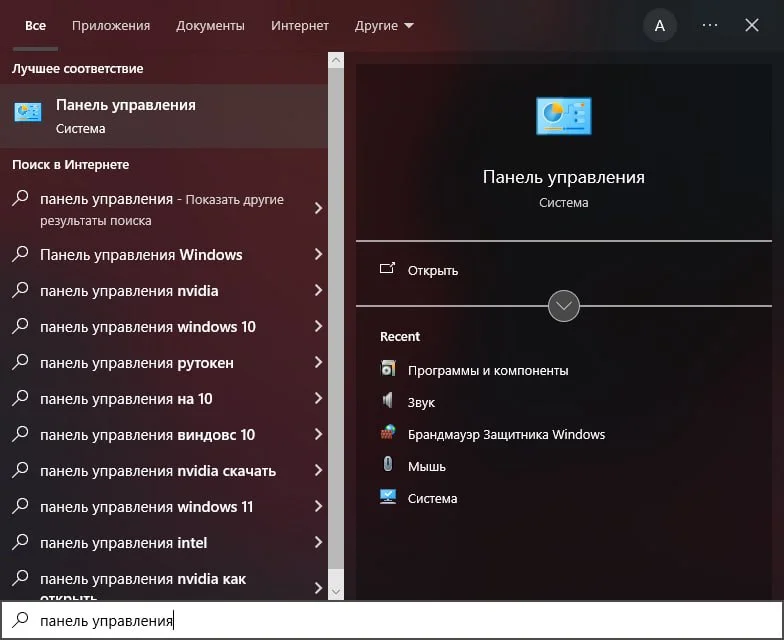Expand the actions list with the round chevron
Screen dimensions: 784x640
pyautogui.click(x=564, y=306)
